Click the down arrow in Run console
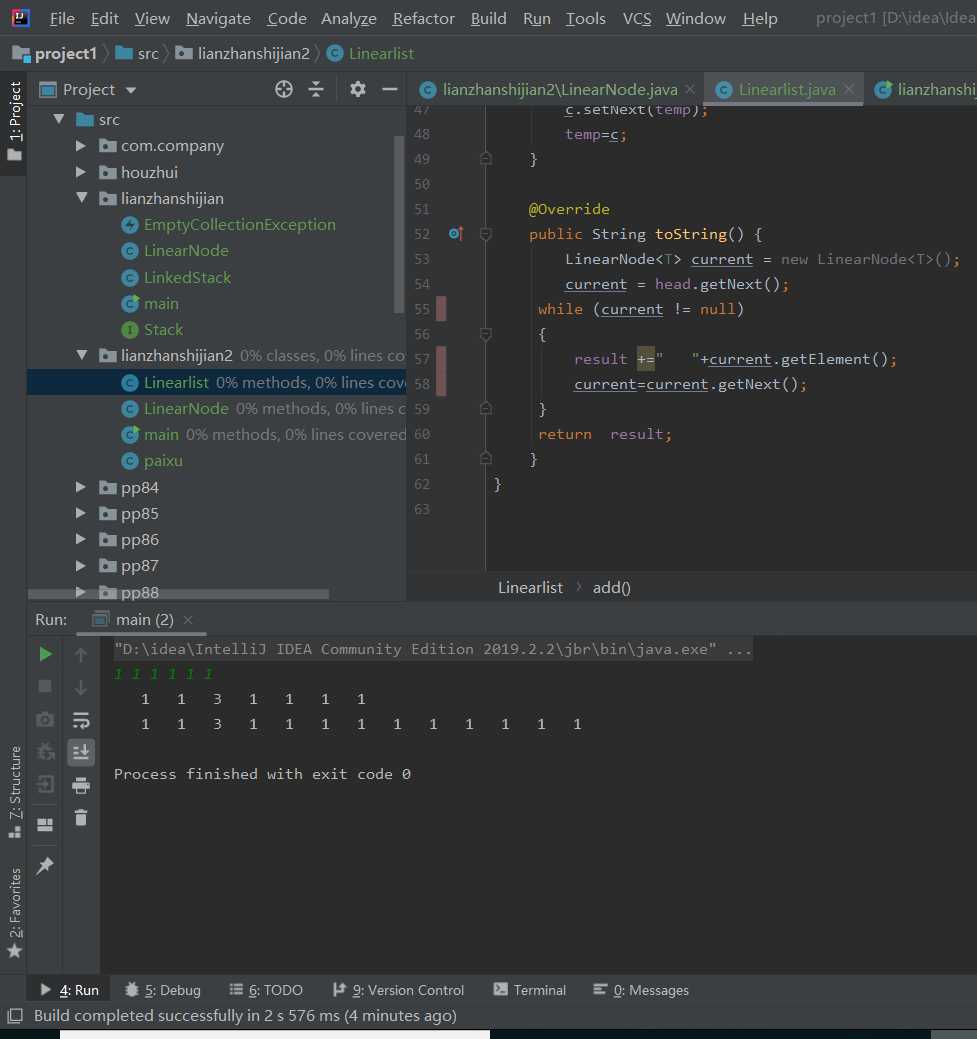This screenshot has width=977, height=1039. [81, 687]
